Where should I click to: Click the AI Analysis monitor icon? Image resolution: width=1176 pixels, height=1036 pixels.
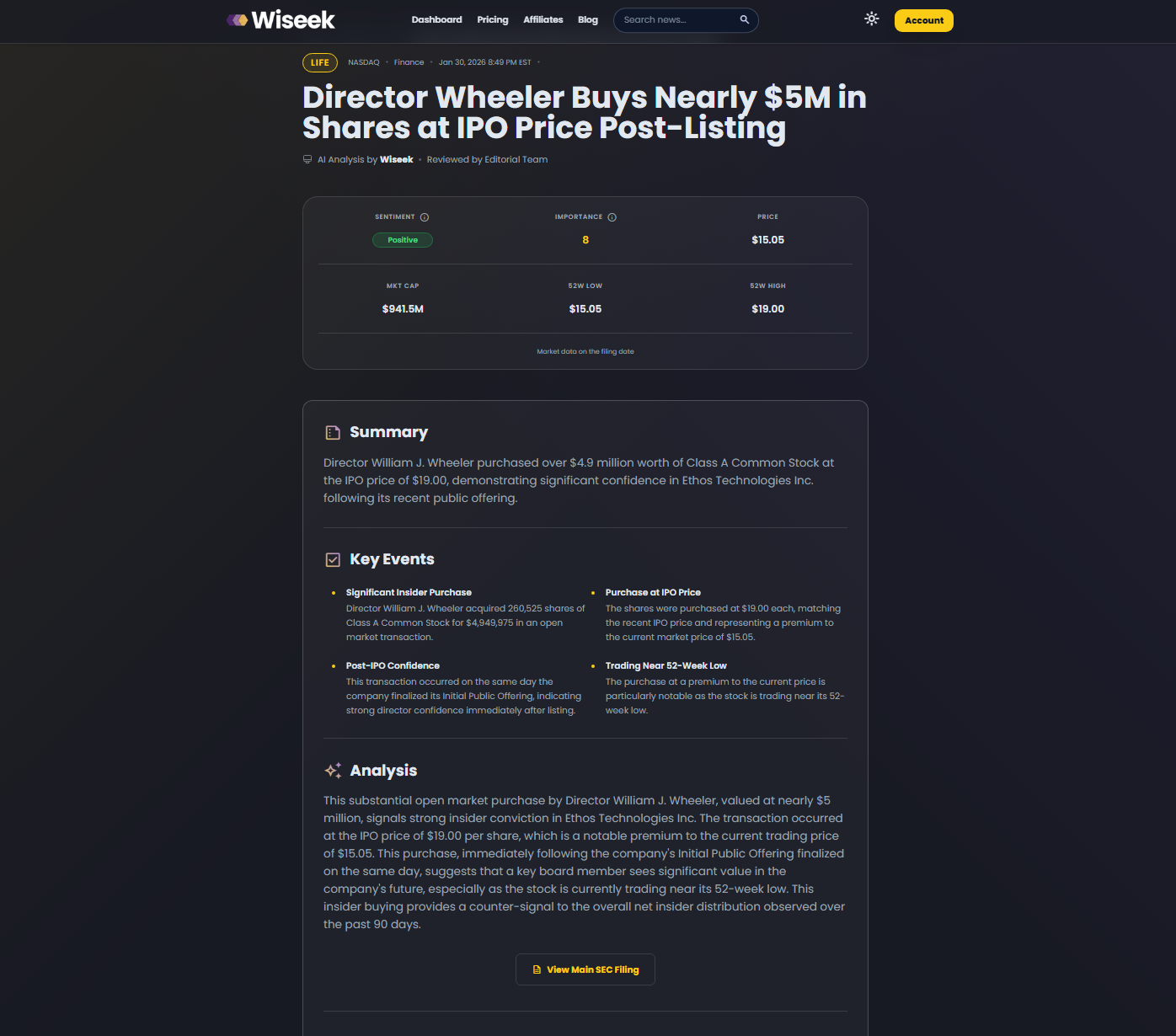pos(307,159)
